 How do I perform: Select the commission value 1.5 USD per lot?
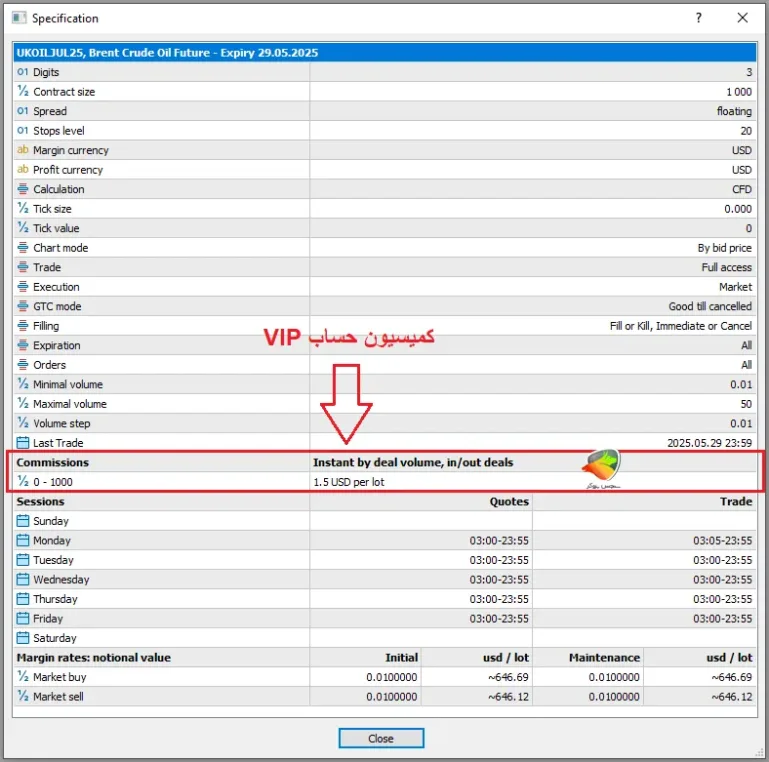click(x=349, y=482)
